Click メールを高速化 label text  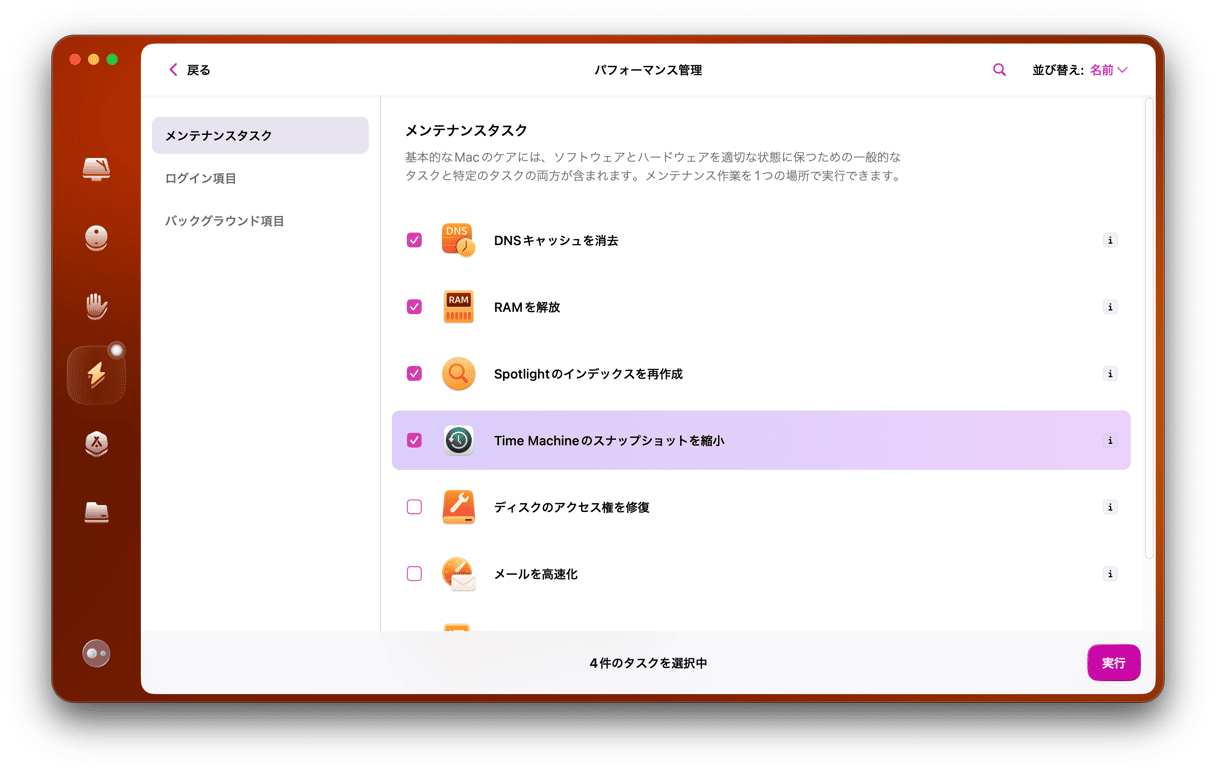click(x=536, y=575)
